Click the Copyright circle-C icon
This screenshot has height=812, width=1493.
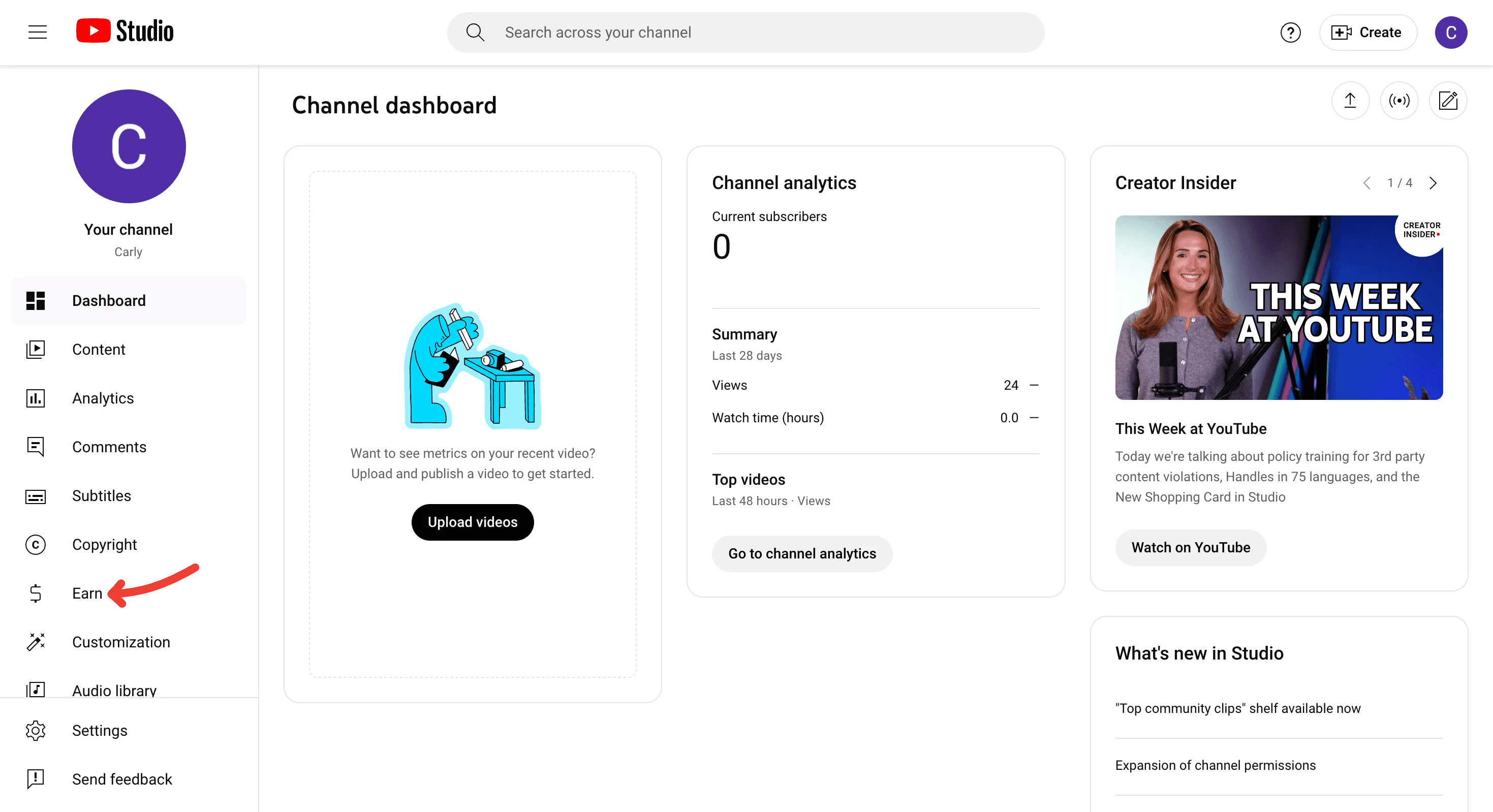[x=36, y=545]
